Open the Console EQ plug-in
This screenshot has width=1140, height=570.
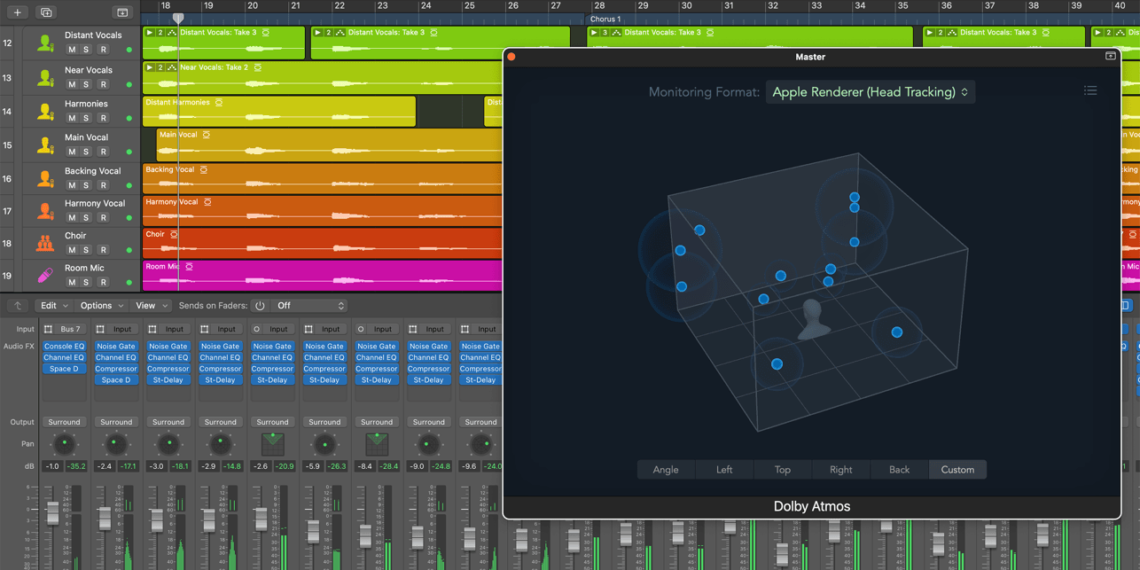tap(64, 347)
